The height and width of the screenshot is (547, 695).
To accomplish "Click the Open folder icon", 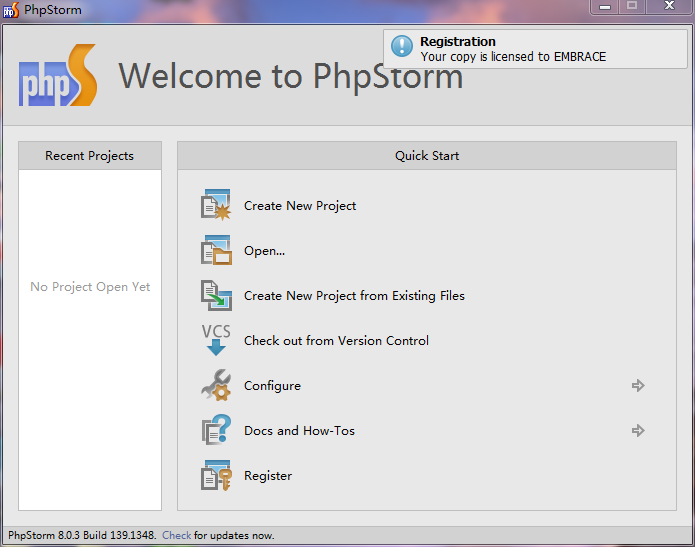I will coord(216,250).
